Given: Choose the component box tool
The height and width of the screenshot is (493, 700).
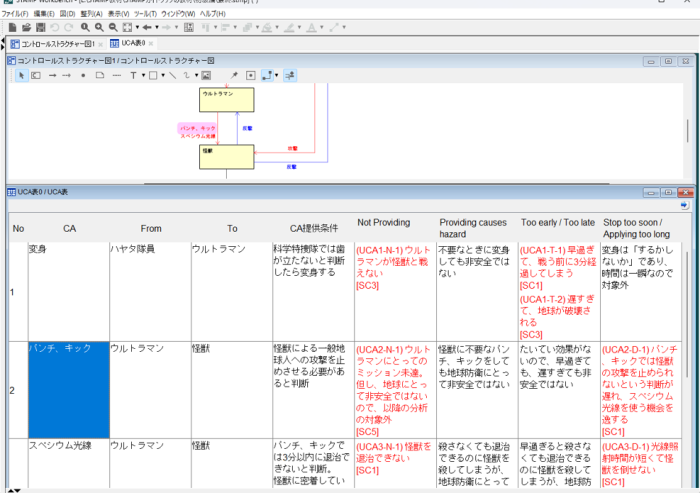Looking at the screenshot, I should point(36,75).
